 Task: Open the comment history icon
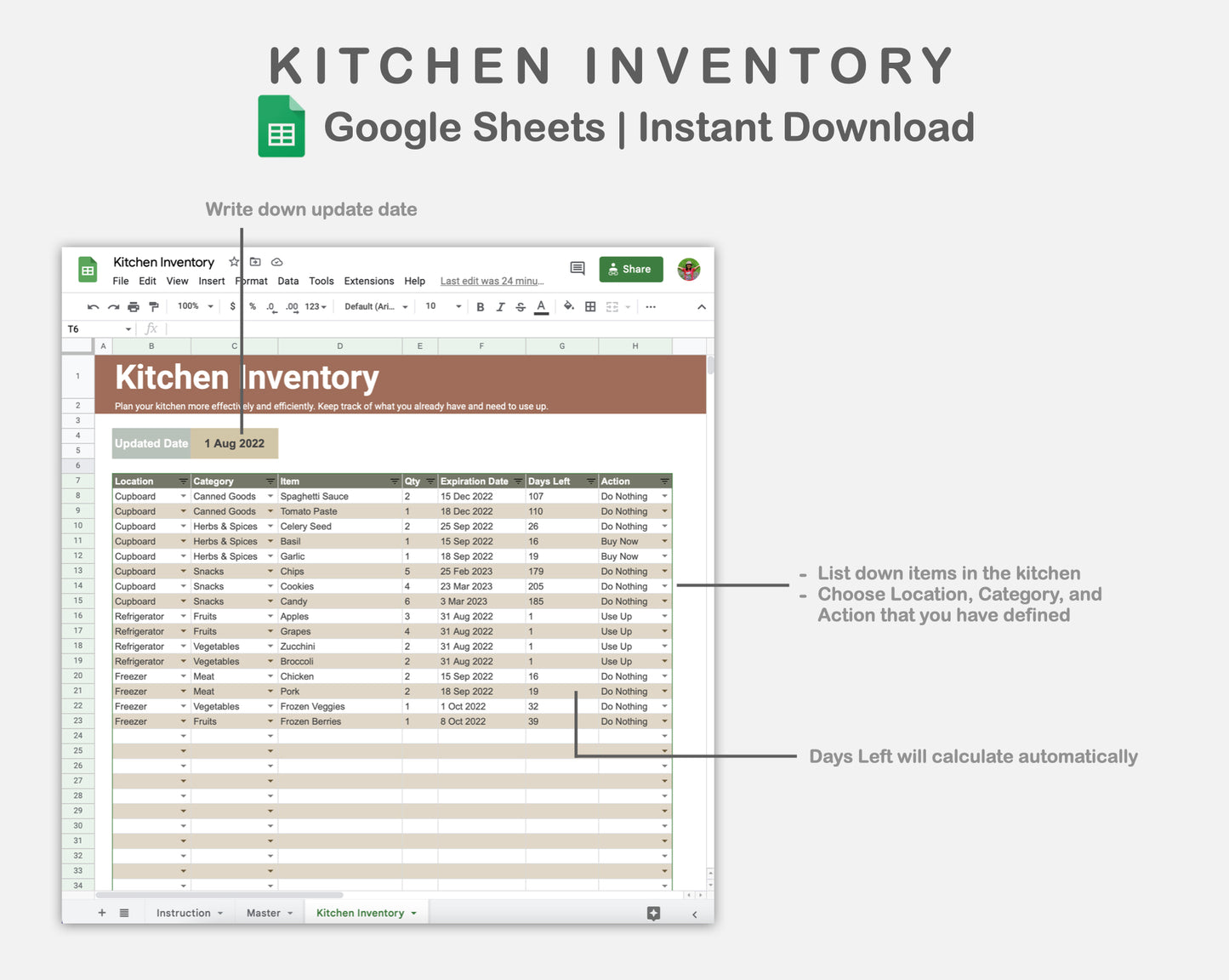tap(577, 268)
